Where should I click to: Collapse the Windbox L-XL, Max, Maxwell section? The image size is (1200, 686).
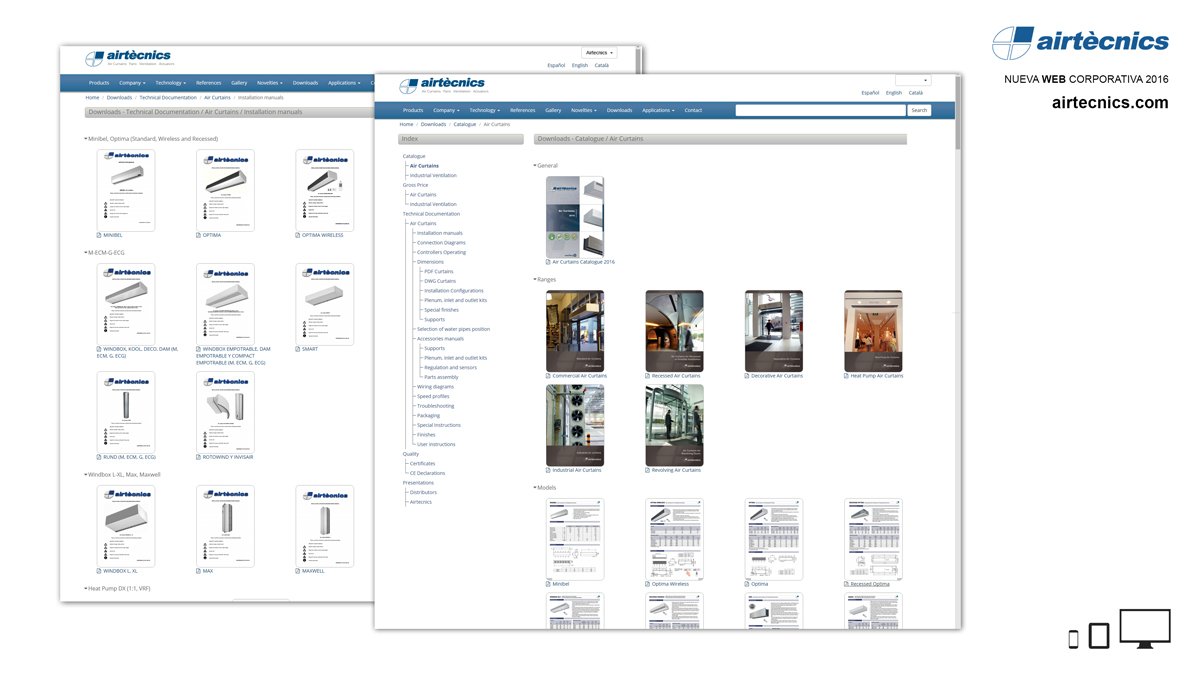[85, 475]
